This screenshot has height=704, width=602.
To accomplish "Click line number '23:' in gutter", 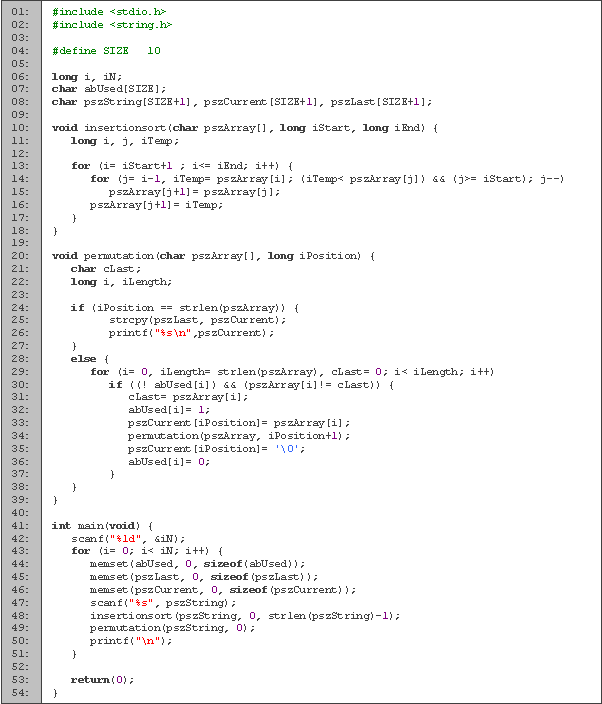I will 20,295.
